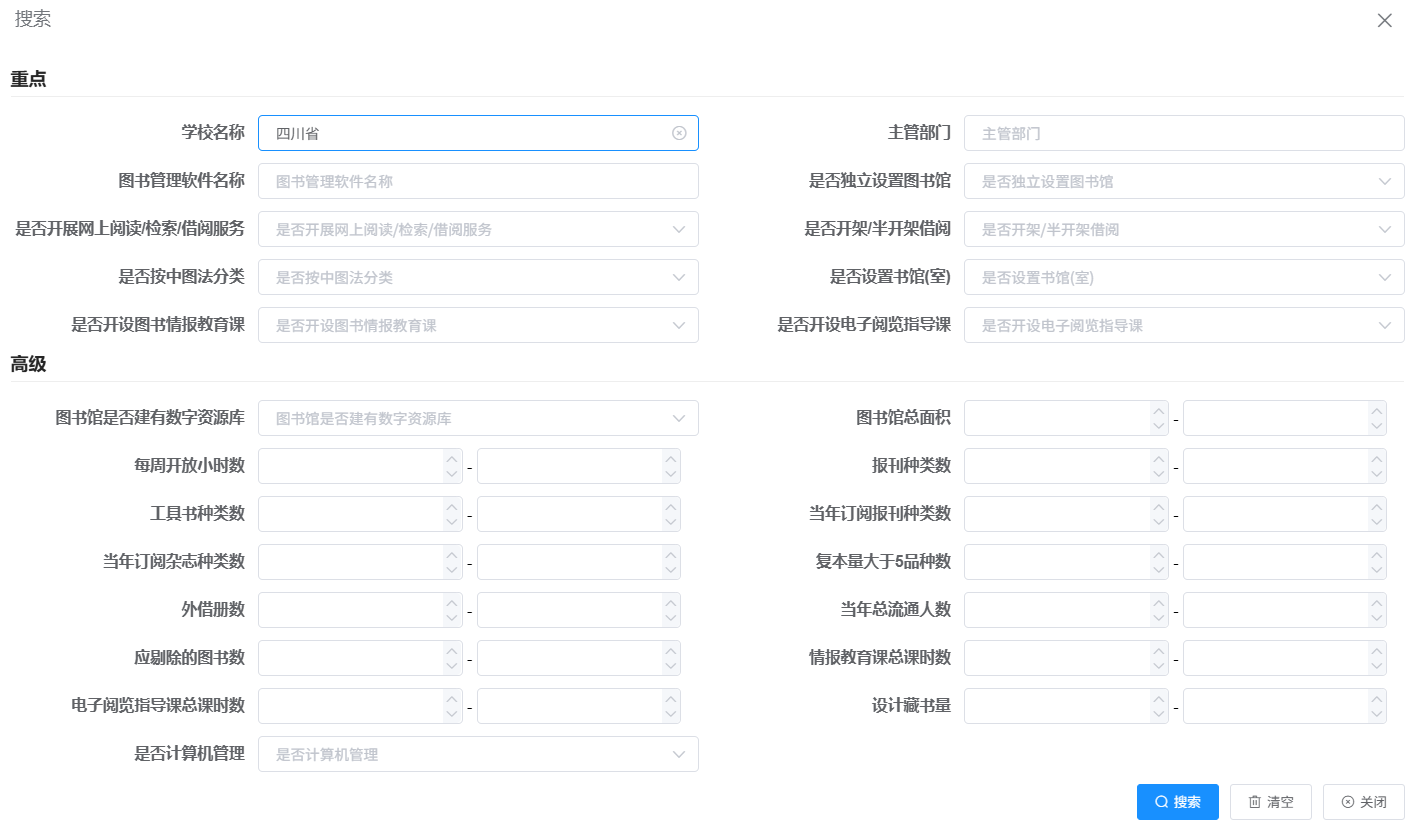Click the blue 搜索 button
This screenshot has height=828, width=1415.
[1177, 802]
